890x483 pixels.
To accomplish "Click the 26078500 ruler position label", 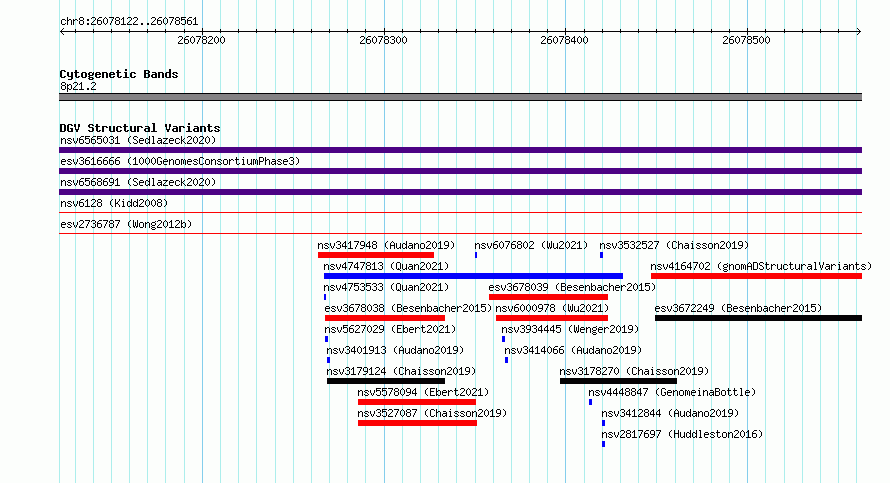I will coord(746,40).
